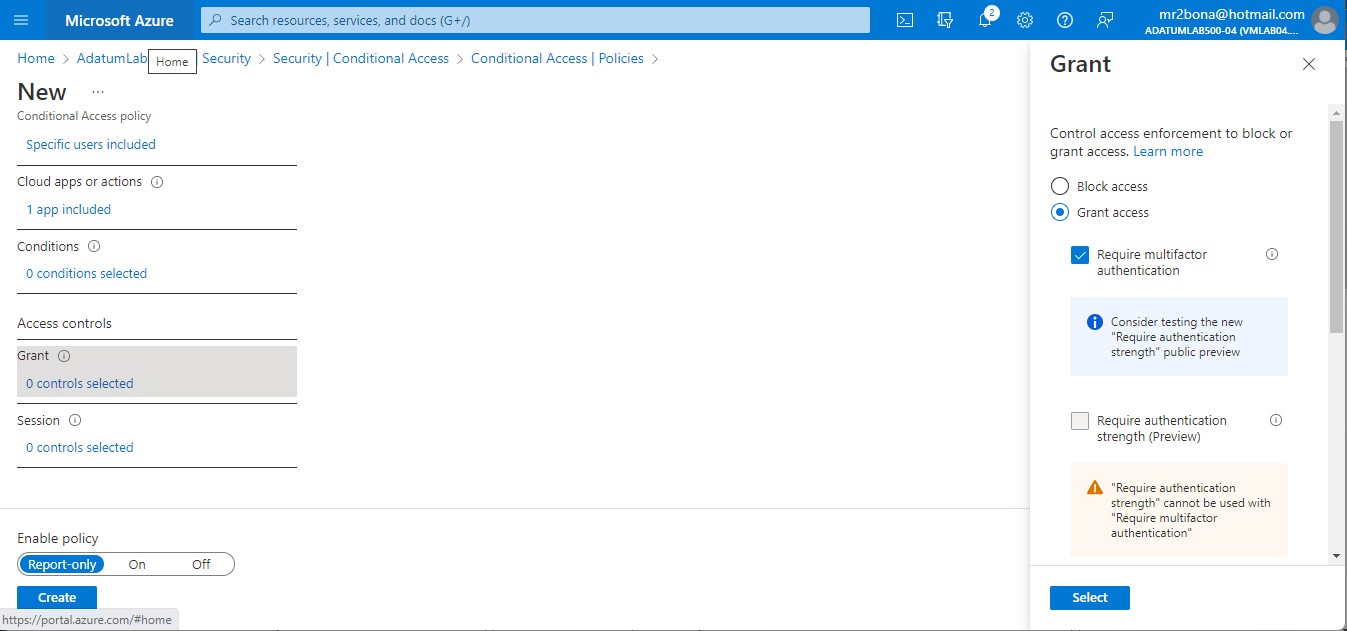Screen dimensions: 1347x631
Task: Click the Conditional Access policy subtitle
Action: pos(84,116)
